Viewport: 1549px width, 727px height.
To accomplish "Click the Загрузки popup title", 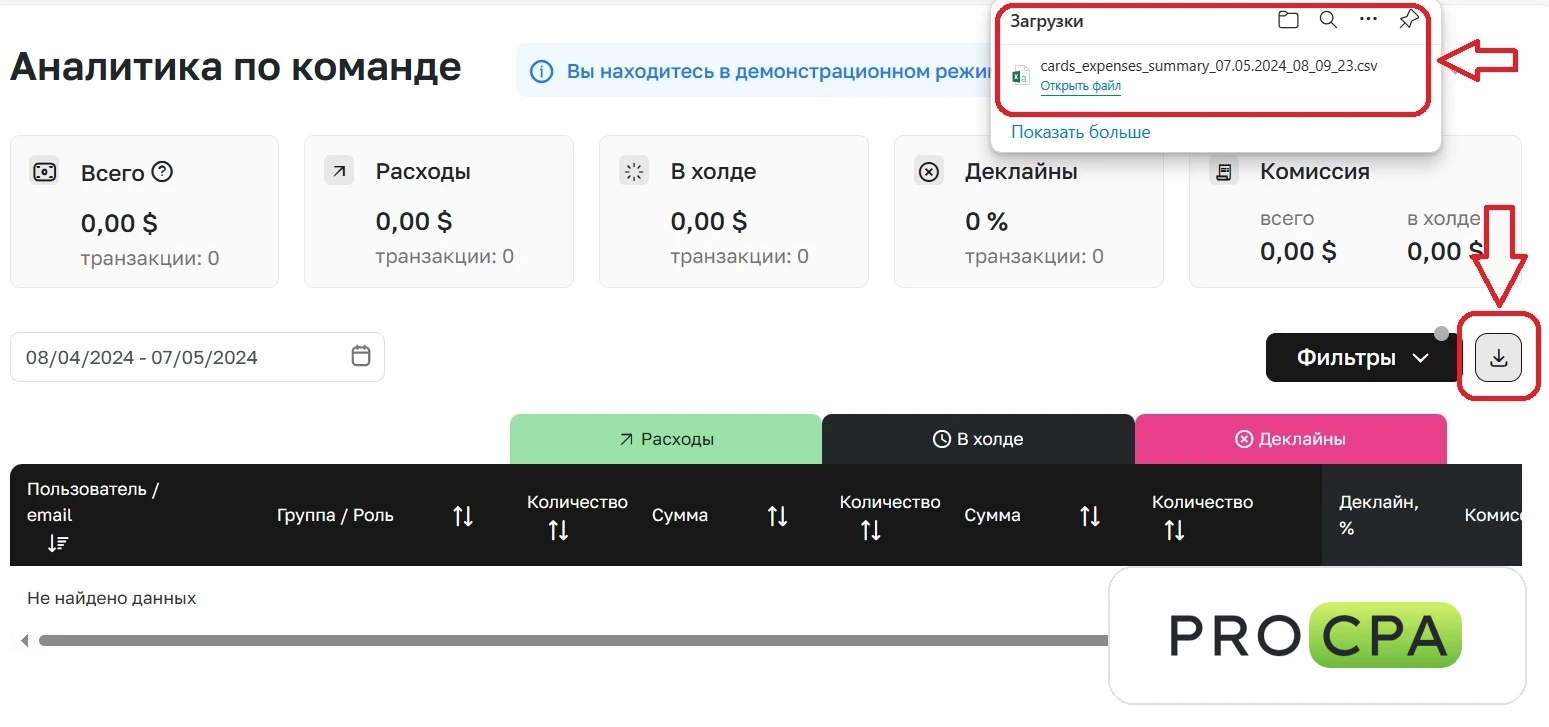I will point(1047,21).
